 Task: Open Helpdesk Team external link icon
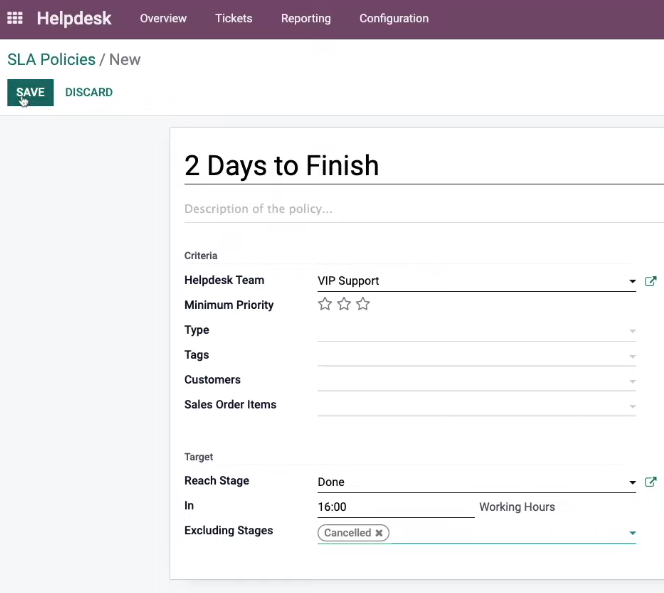(650, 281)
